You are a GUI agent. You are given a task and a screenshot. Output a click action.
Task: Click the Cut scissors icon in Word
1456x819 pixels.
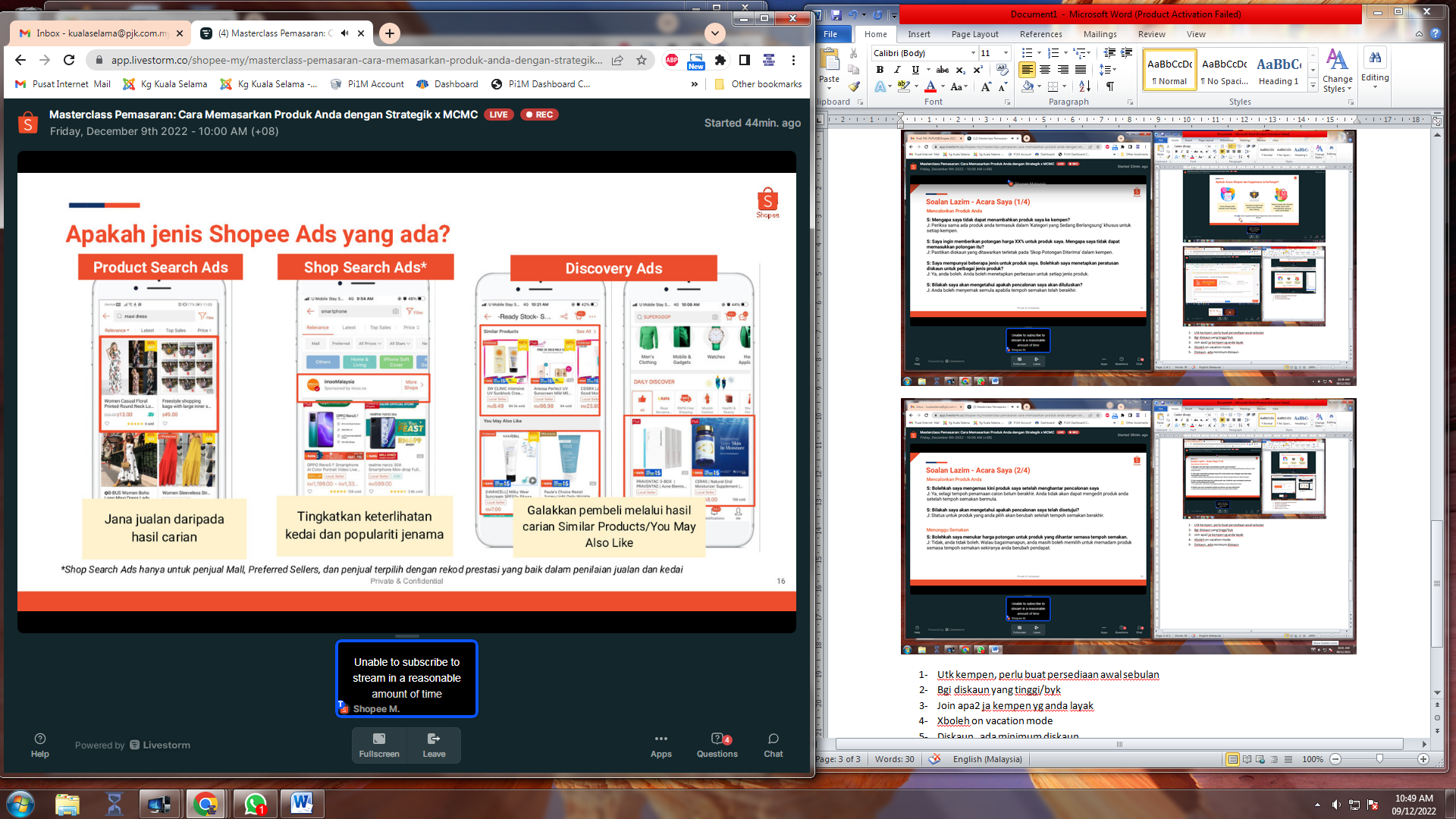[853, 53]
